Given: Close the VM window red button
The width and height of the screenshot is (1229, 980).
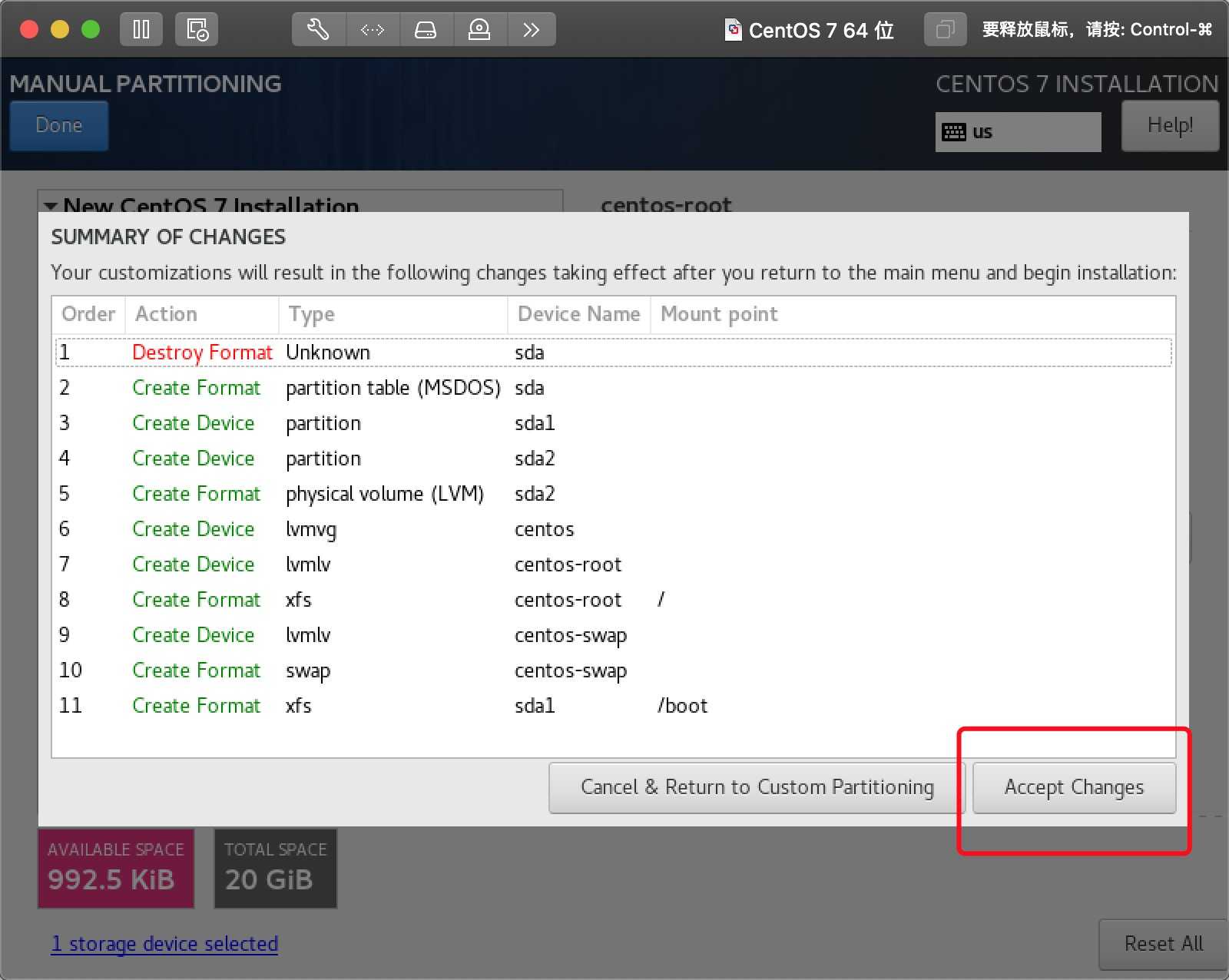Looking at the screenshot, I should (29, 29).
